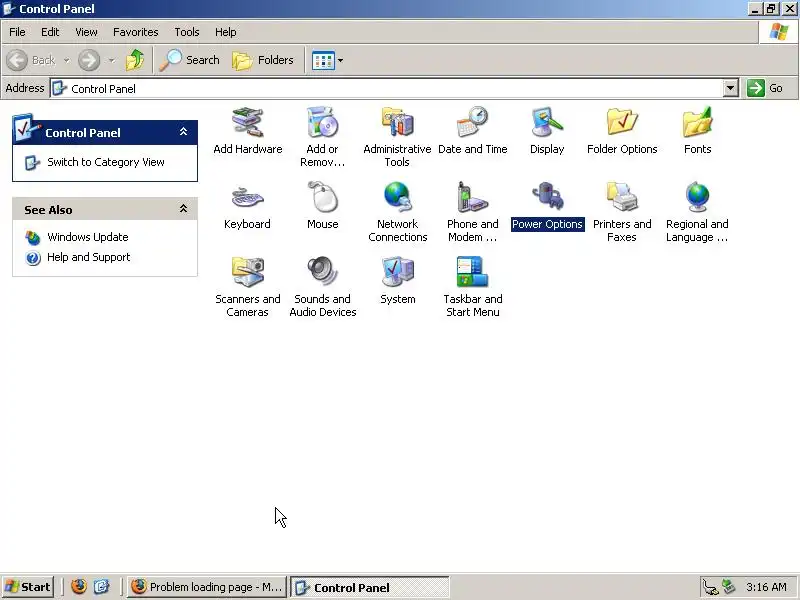800x600 pixels.
Task: Open the Printers and Faxes icon
Action: (622, 197)
